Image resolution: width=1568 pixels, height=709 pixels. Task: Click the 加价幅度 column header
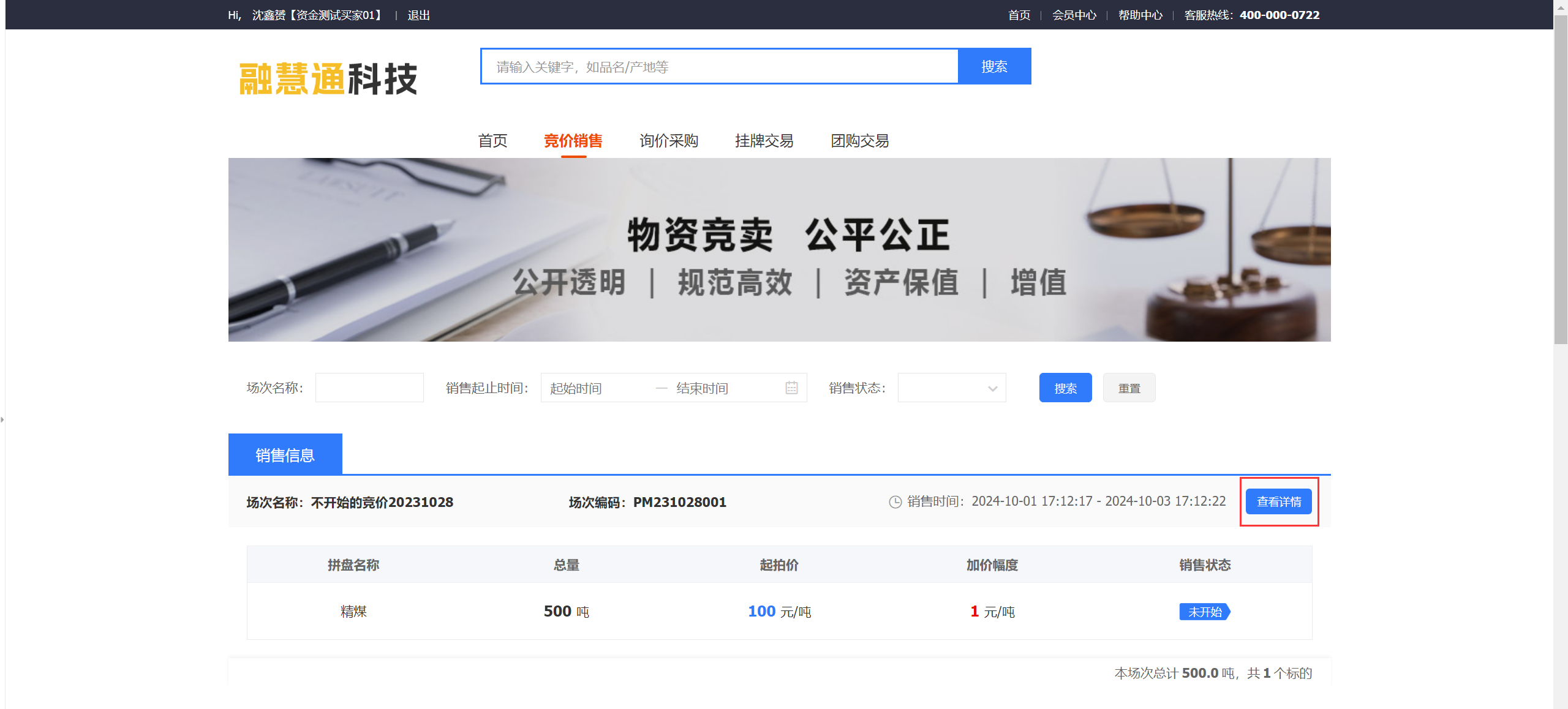point(992,565)
